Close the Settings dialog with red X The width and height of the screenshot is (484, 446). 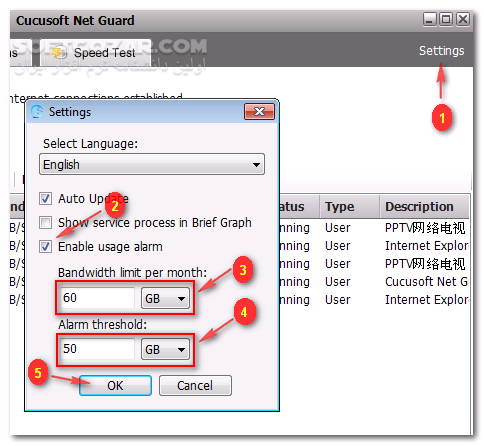pyautogui.click(x=259, y=111)
